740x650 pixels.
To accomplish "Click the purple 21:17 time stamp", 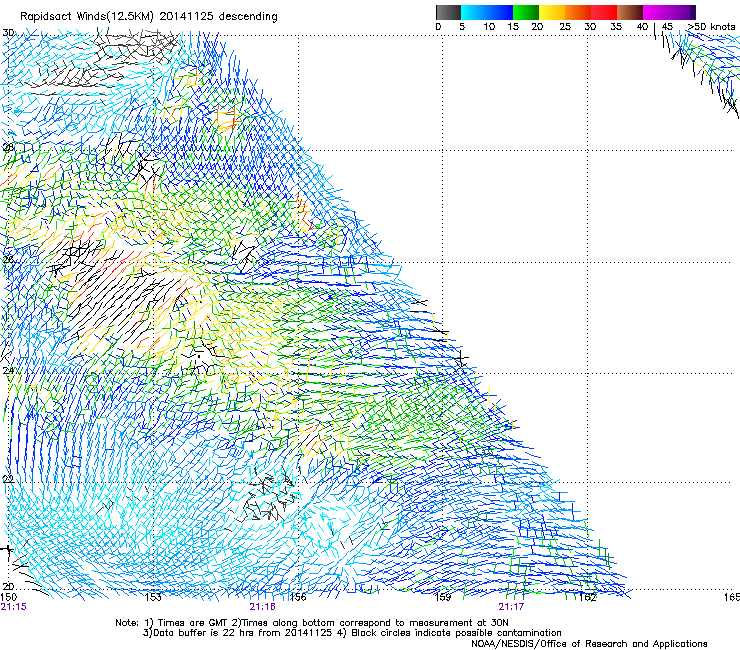I will (511, 607).
